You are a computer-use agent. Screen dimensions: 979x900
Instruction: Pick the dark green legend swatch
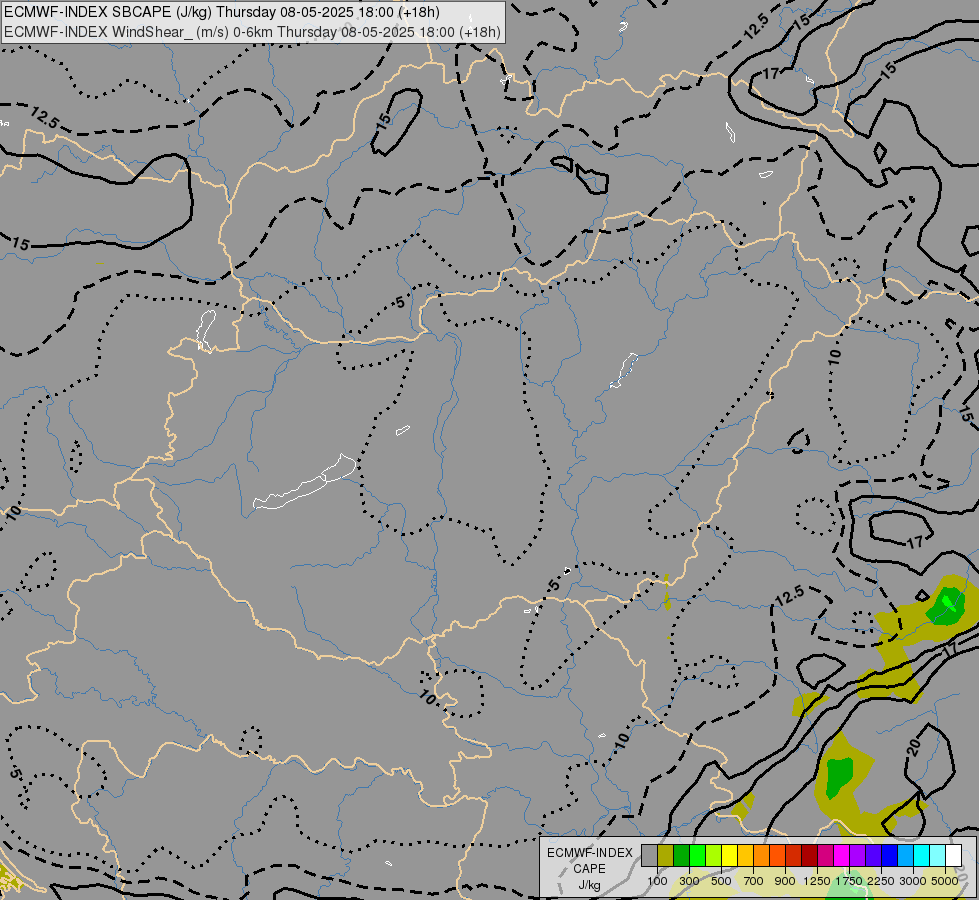click(x=682, y=855)
